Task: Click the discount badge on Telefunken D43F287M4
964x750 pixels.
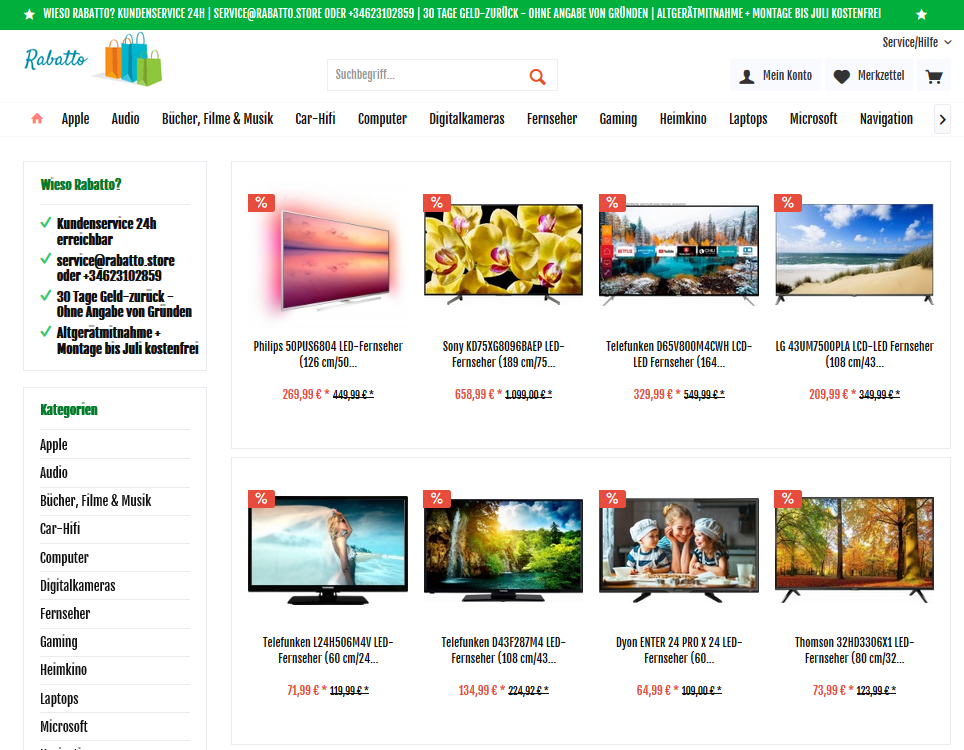Action: [437, 499]
